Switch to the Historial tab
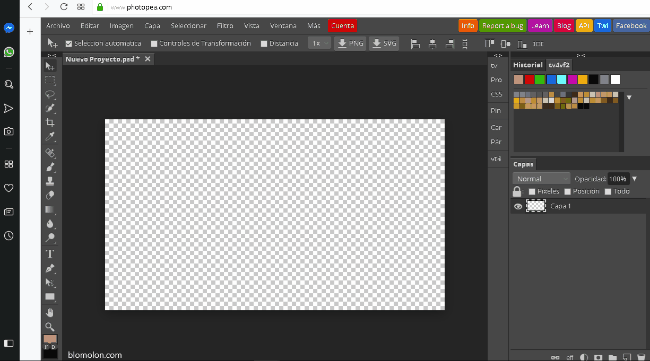The height and width of the screenshot is (361, 650). [x=528, y=65]
